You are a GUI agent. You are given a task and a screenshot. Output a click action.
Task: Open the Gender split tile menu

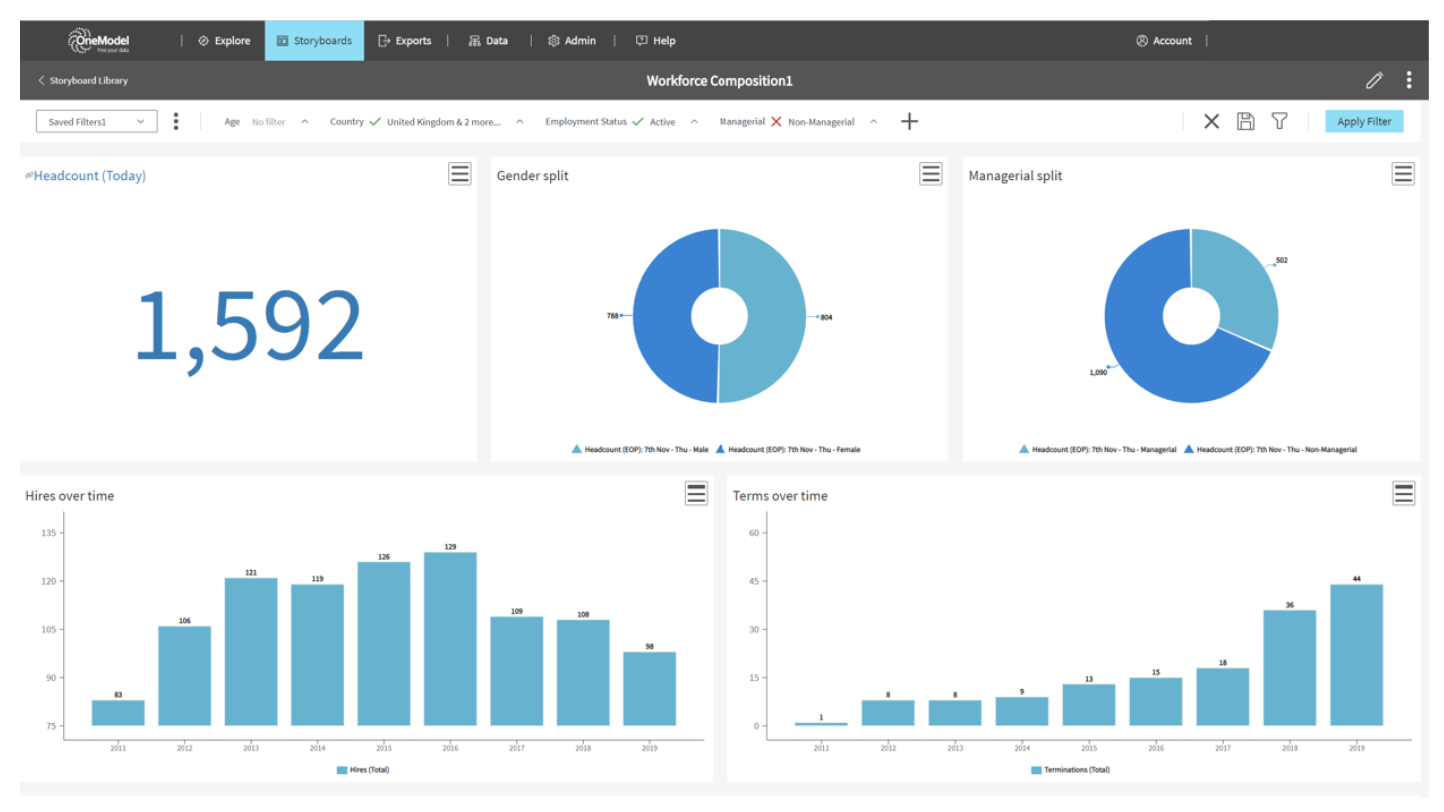click(x=931, y=174)
